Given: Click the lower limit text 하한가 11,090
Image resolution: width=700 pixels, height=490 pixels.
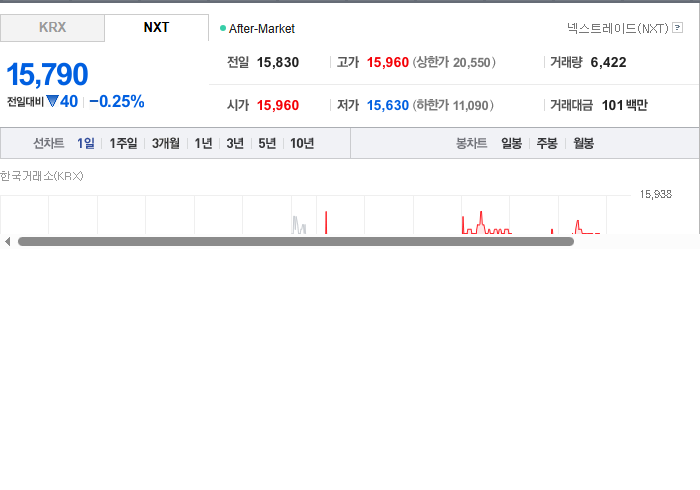Looking at the screenshot, I should tap(453, 105).
